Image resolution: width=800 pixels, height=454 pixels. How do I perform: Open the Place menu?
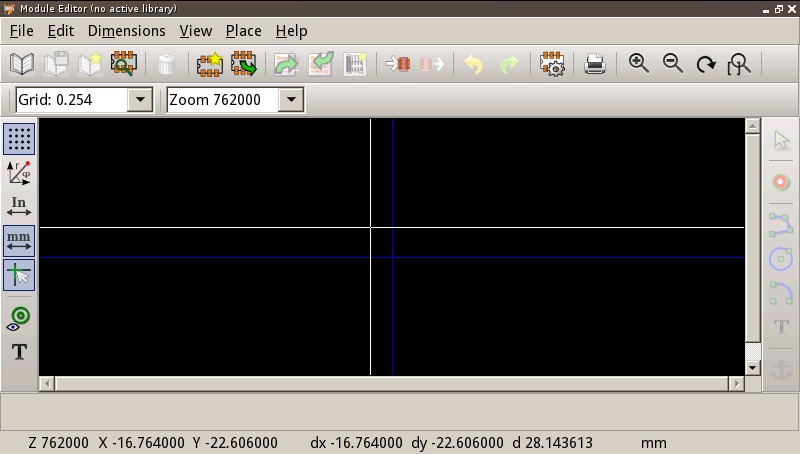tap(243, 31)
